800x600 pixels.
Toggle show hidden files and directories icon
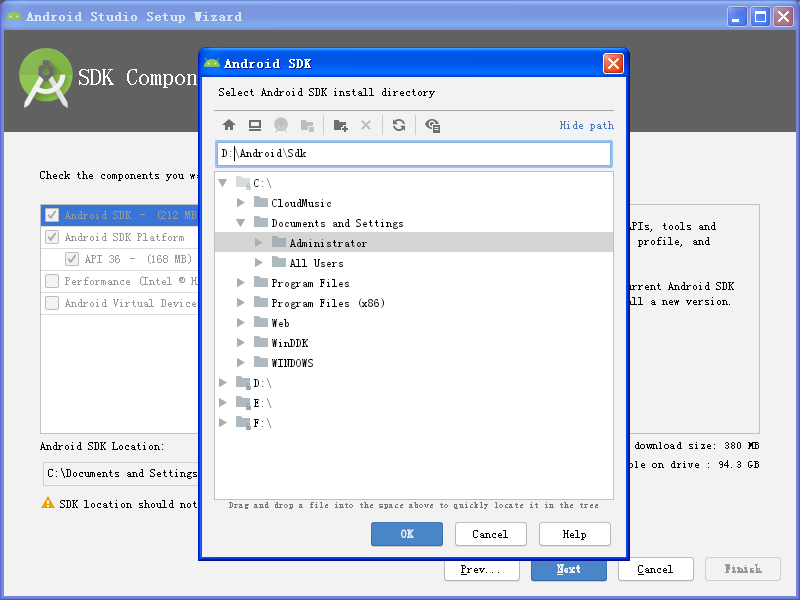433,125
